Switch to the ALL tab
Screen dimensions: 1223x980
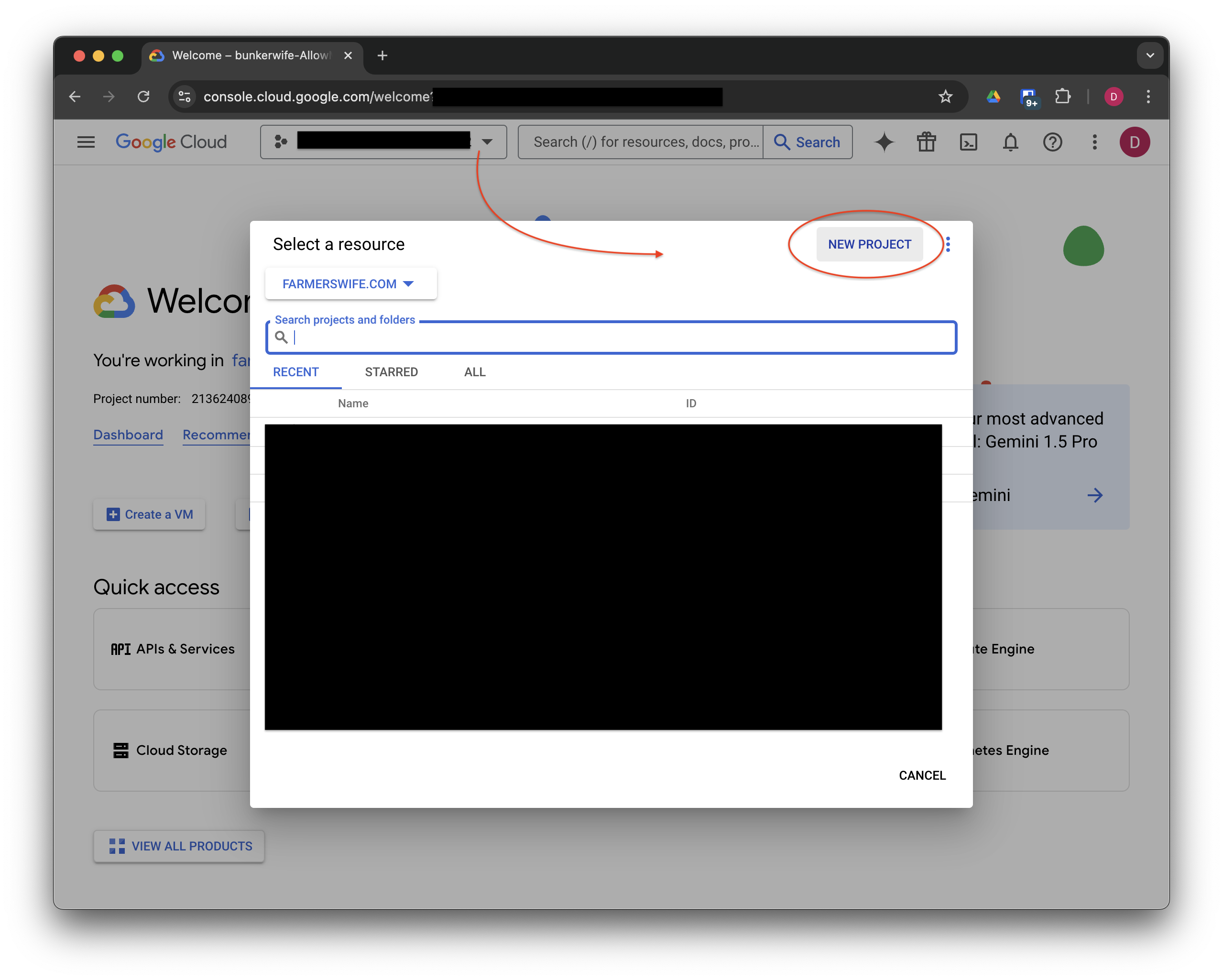(x=474, y=372)
